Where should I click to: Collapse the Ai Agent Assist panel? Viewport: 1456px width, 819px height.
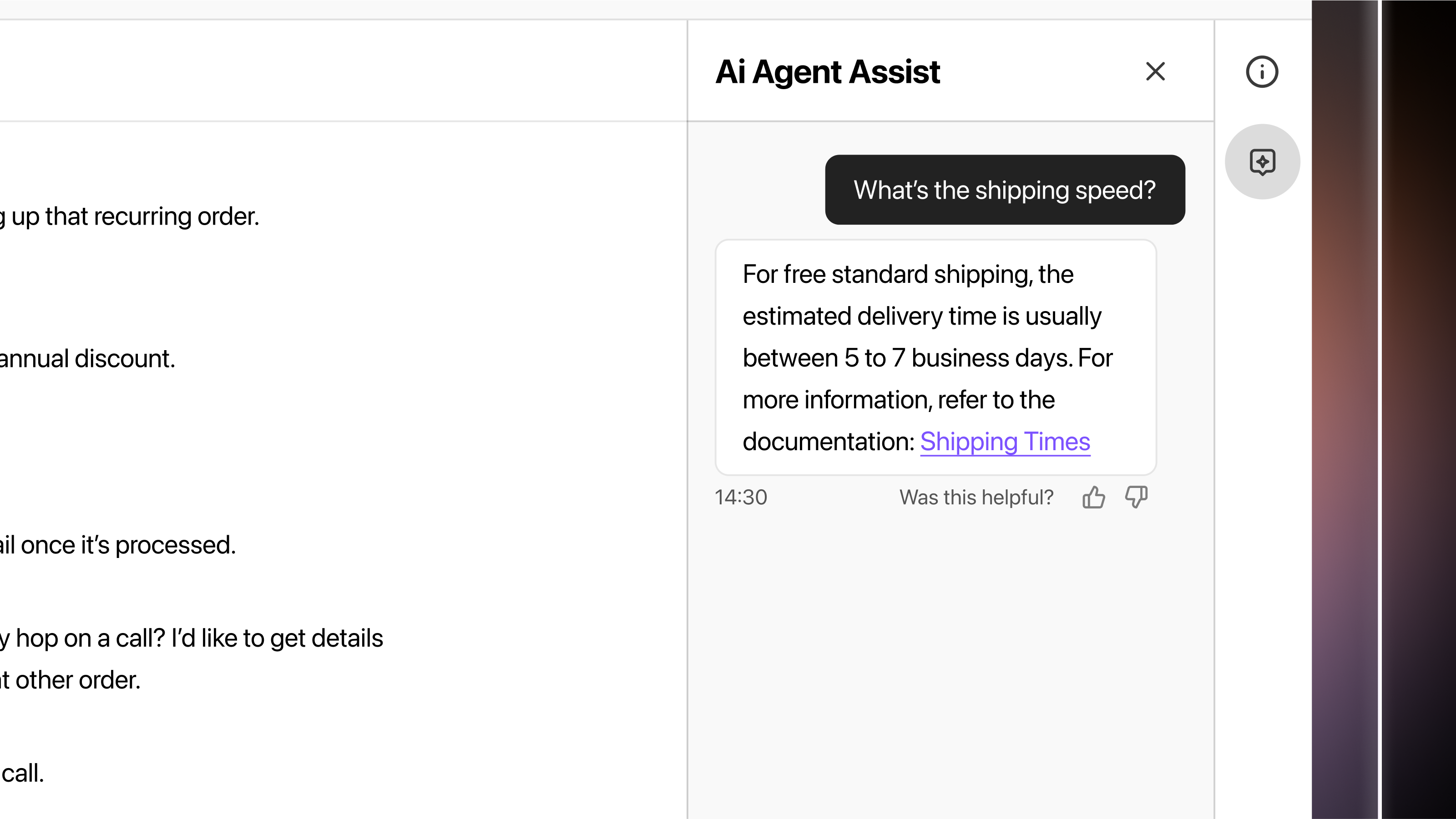[1155, 71]
